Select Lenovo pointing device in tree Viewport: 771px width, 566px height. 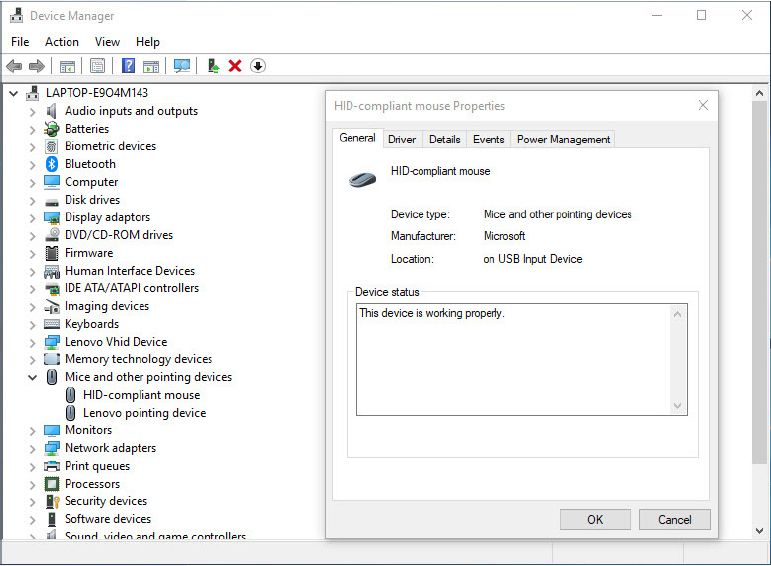[144, 413]
